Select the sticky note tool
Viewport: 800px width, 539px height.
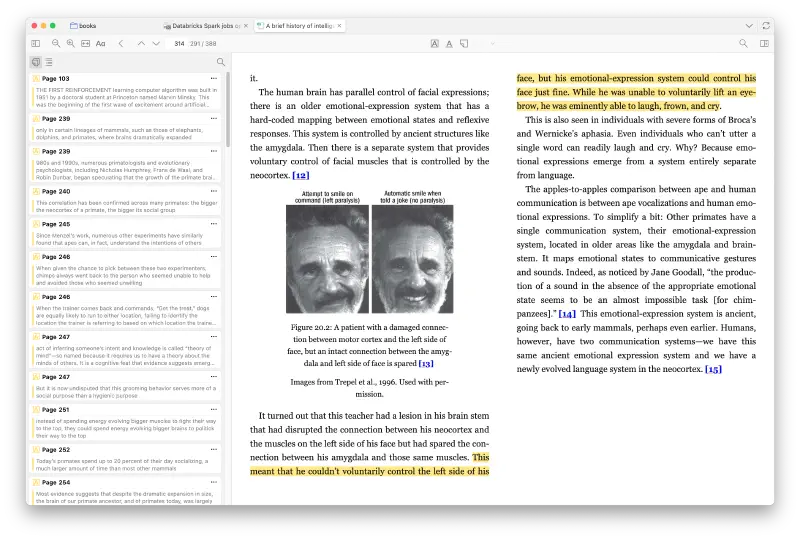[x=464, y=44]
